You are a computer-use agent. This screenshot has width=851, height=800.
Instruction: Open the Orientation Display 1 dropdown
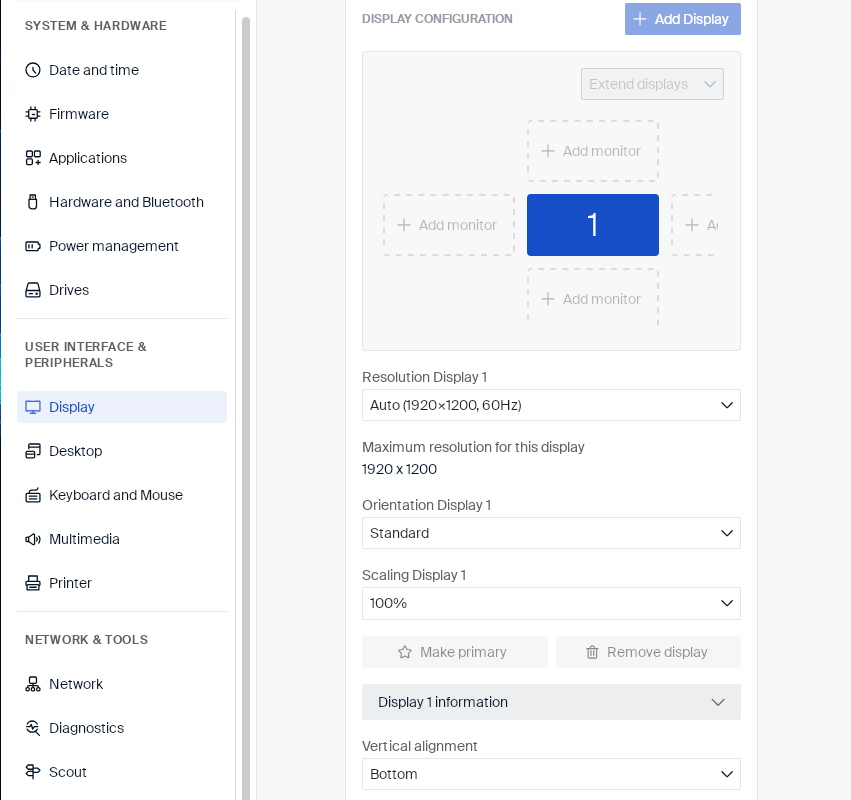click(x=551, y=533)
